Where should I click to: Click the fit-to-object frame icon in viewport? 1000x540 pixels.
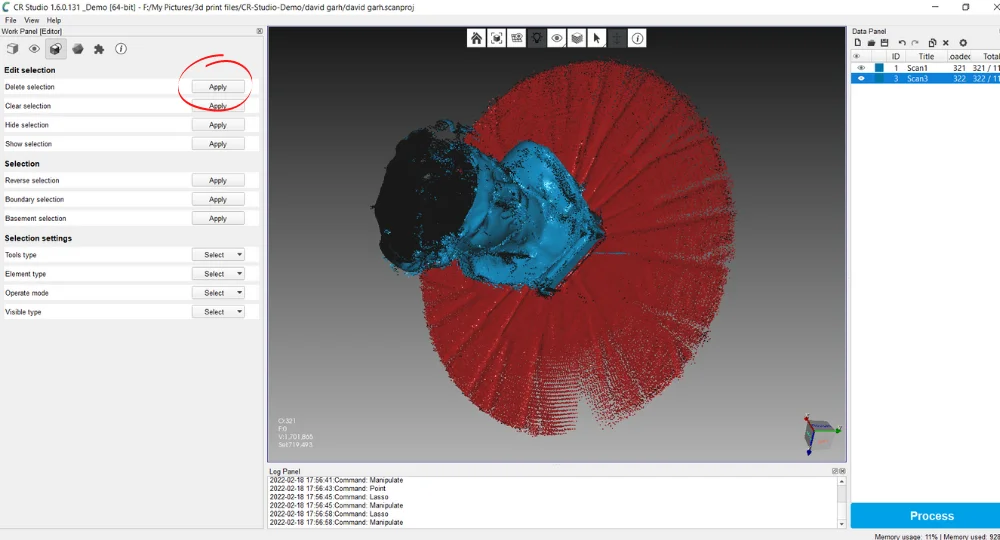(496, 38)
